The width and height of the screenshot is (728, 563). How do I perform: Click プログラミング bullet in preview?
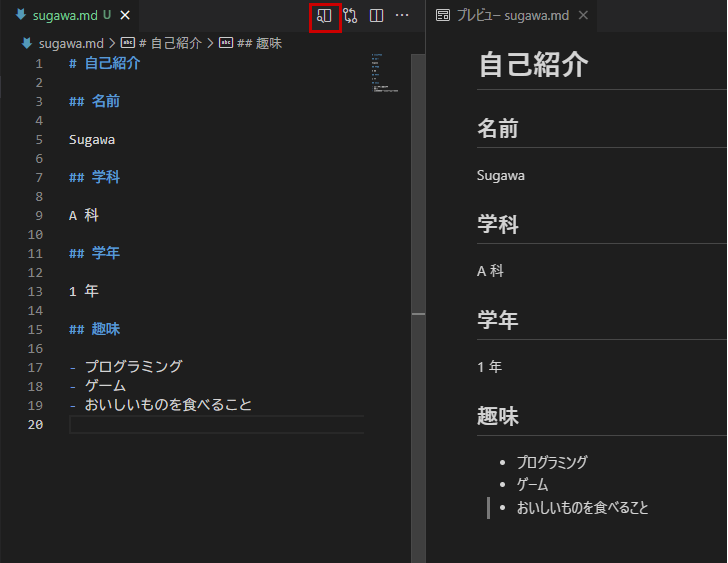(x=552, y=462)
